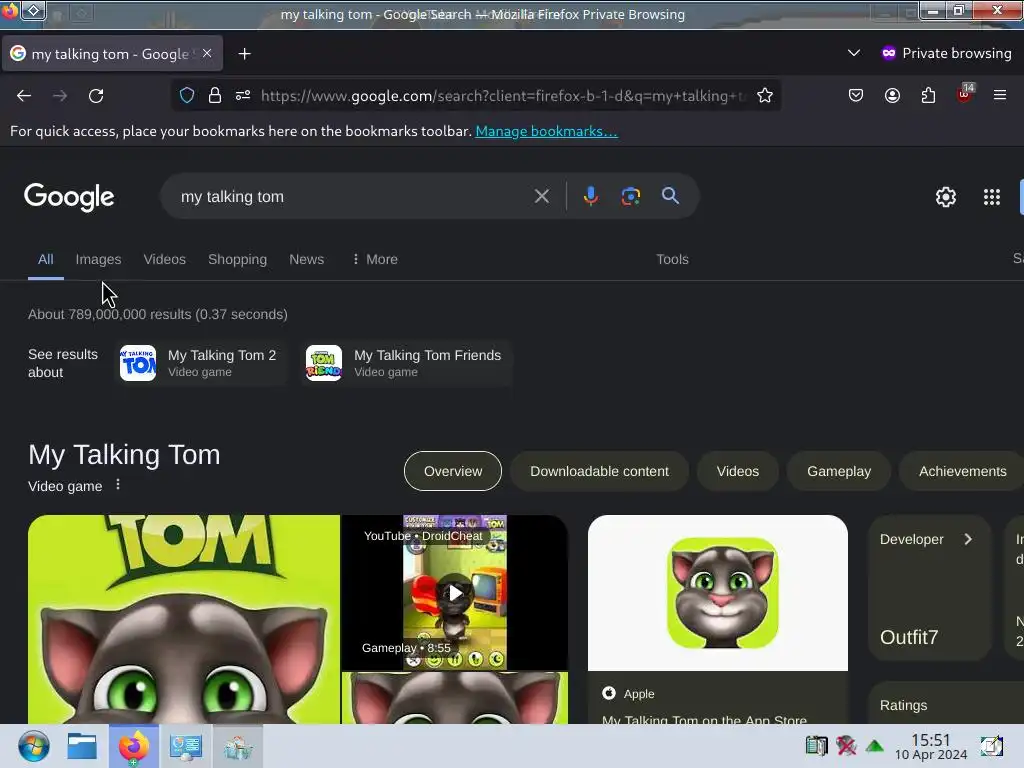Select the Achievements chip
This screenshot has height=768, width=1024.
coord(962,471)
